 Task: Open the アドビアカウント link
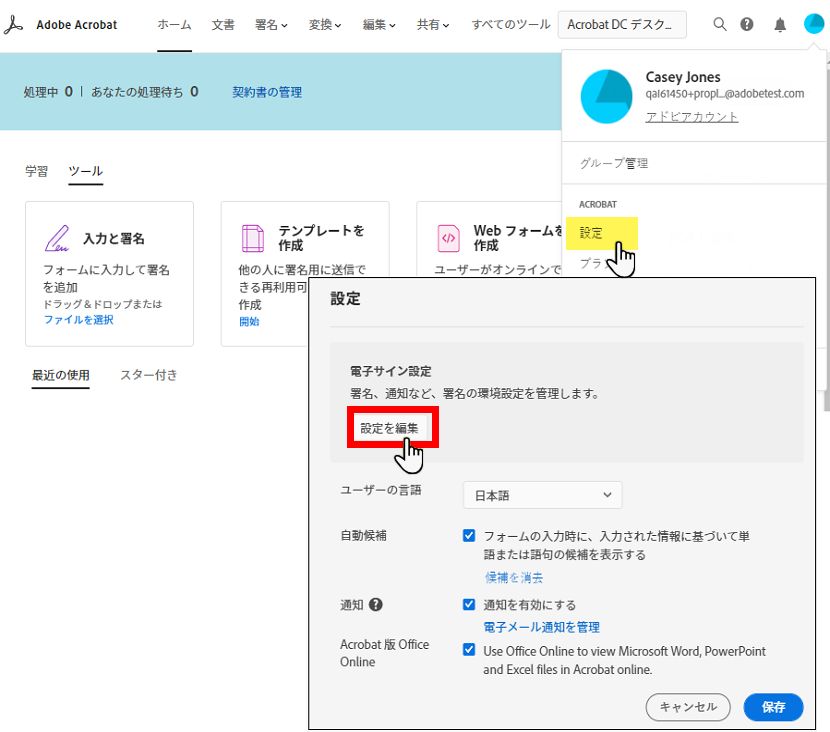pos(691,116)
